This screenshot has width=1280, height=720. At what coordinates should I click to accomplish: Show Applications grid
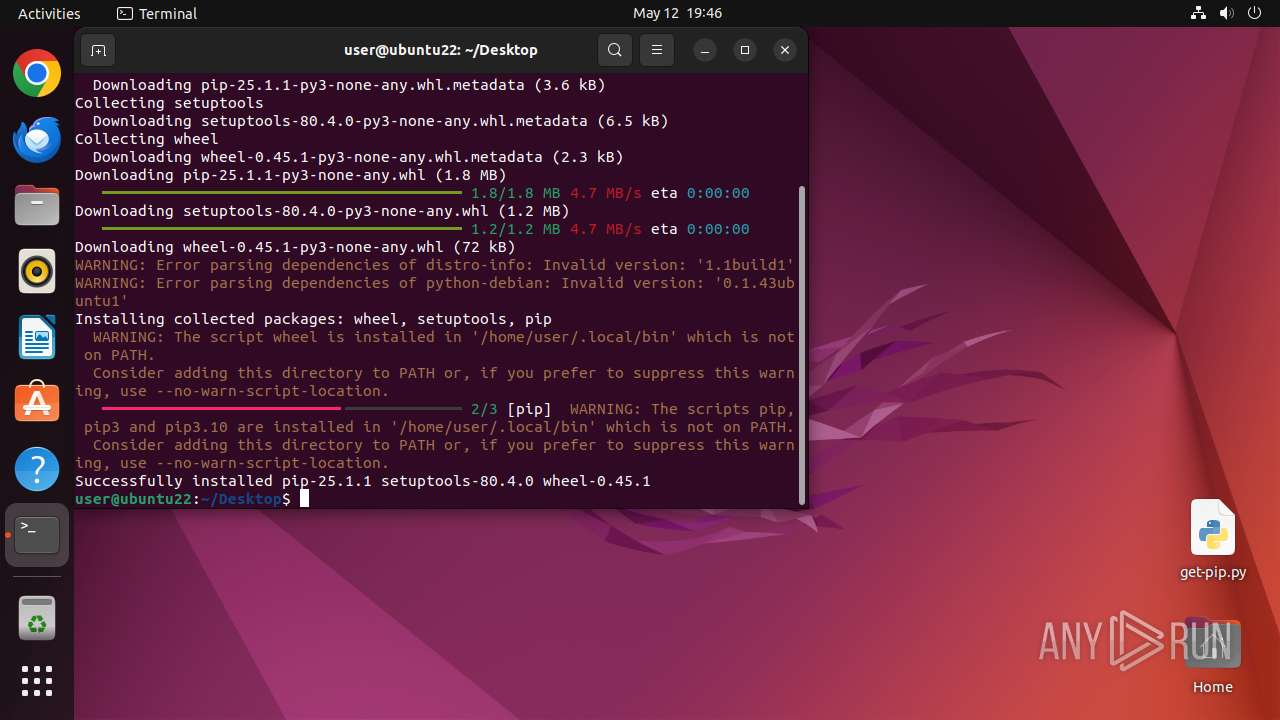coord(37,681)
